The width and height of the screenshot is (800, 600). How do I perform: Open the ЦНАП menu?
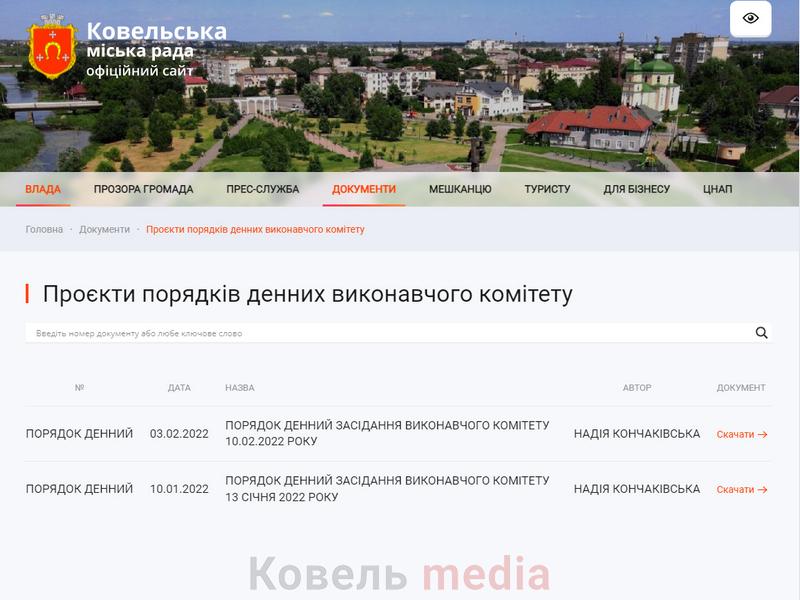[717, 189]
